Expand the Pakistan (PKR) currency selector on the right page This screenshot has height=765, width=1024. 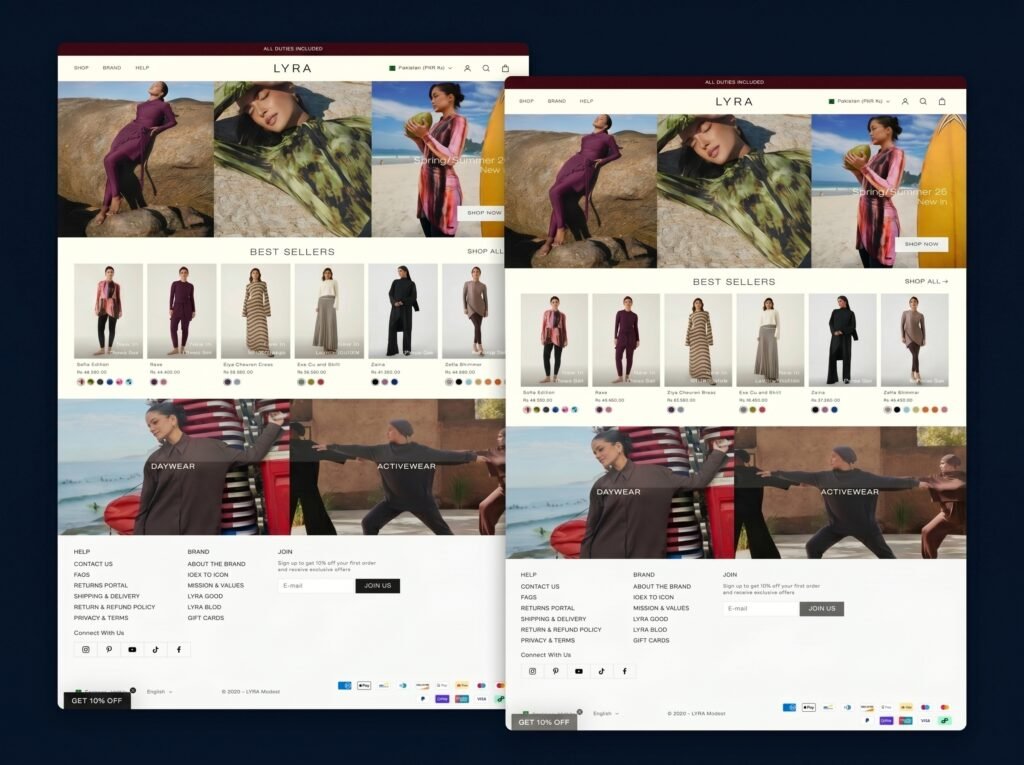pos(859,101)
